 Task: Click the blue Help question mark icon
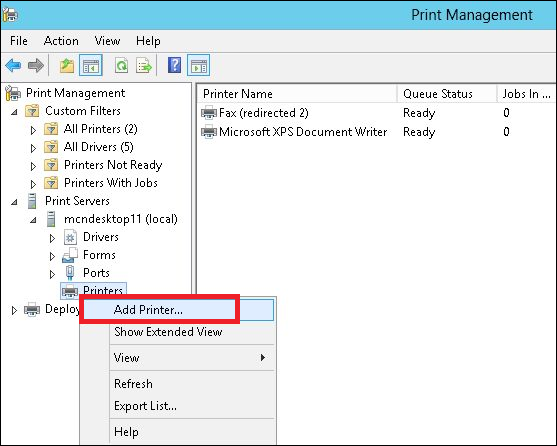pos(174,65)
